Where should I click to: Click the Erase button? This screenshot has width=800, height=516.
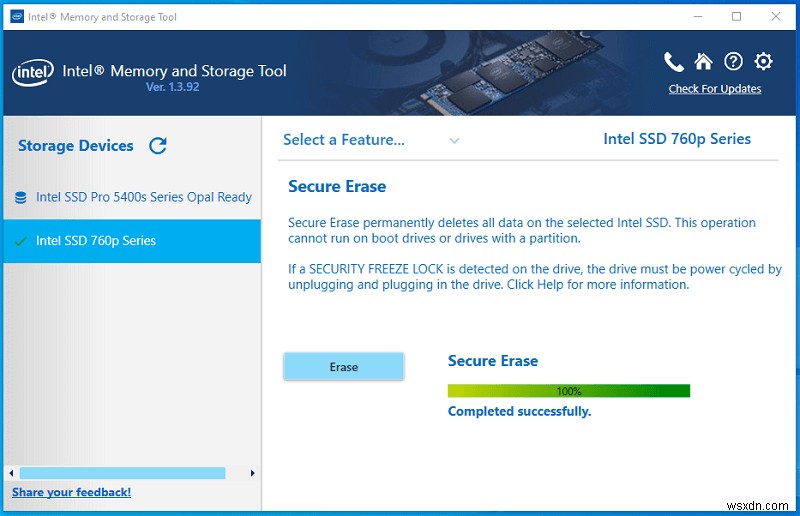[x=343, y=366]
